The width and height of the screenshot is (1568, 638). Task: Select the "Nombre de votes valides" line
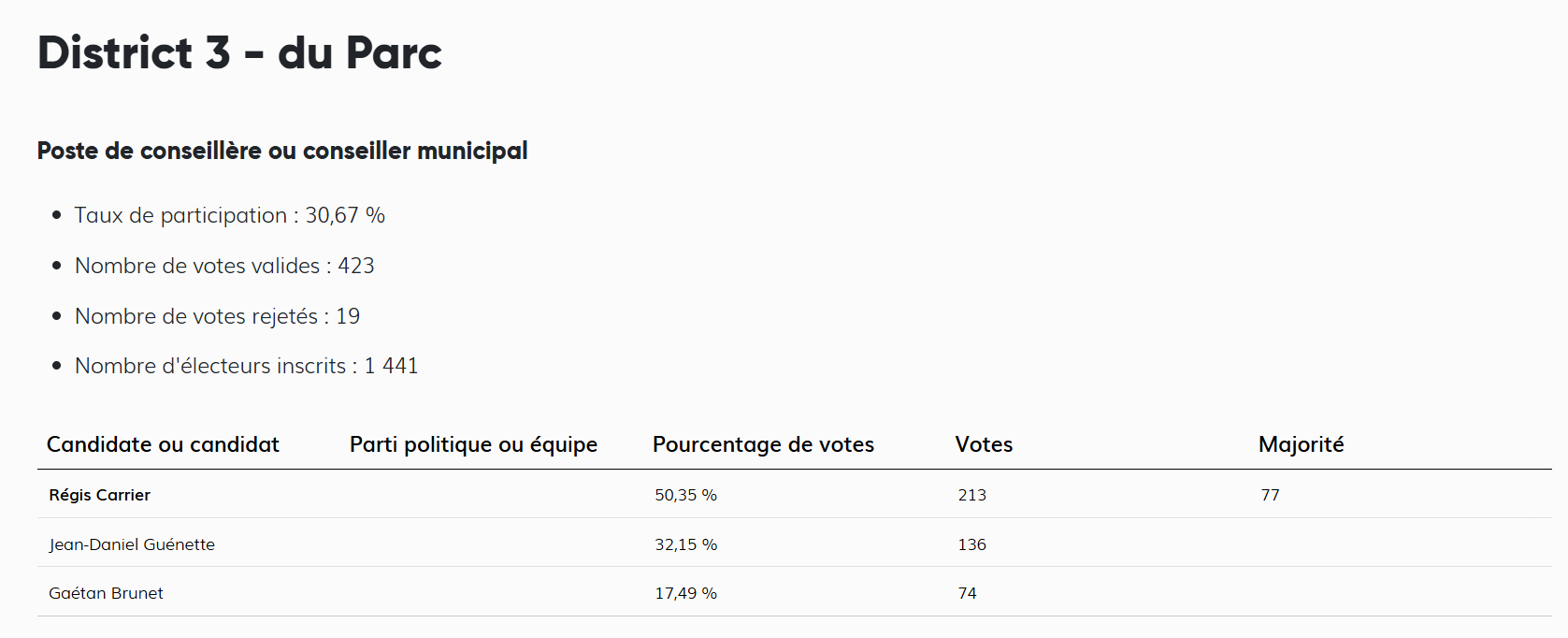pyautogui.click(x=224, y=266)
